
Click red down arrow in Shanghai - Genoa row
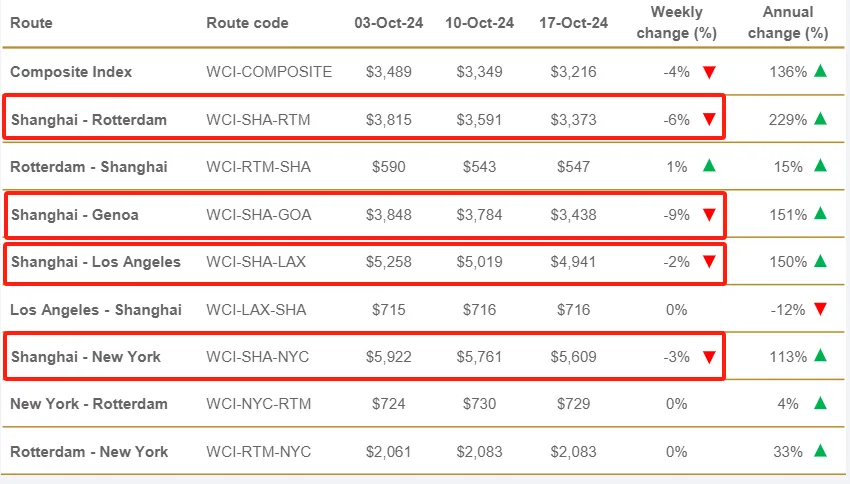coord(709,215)
